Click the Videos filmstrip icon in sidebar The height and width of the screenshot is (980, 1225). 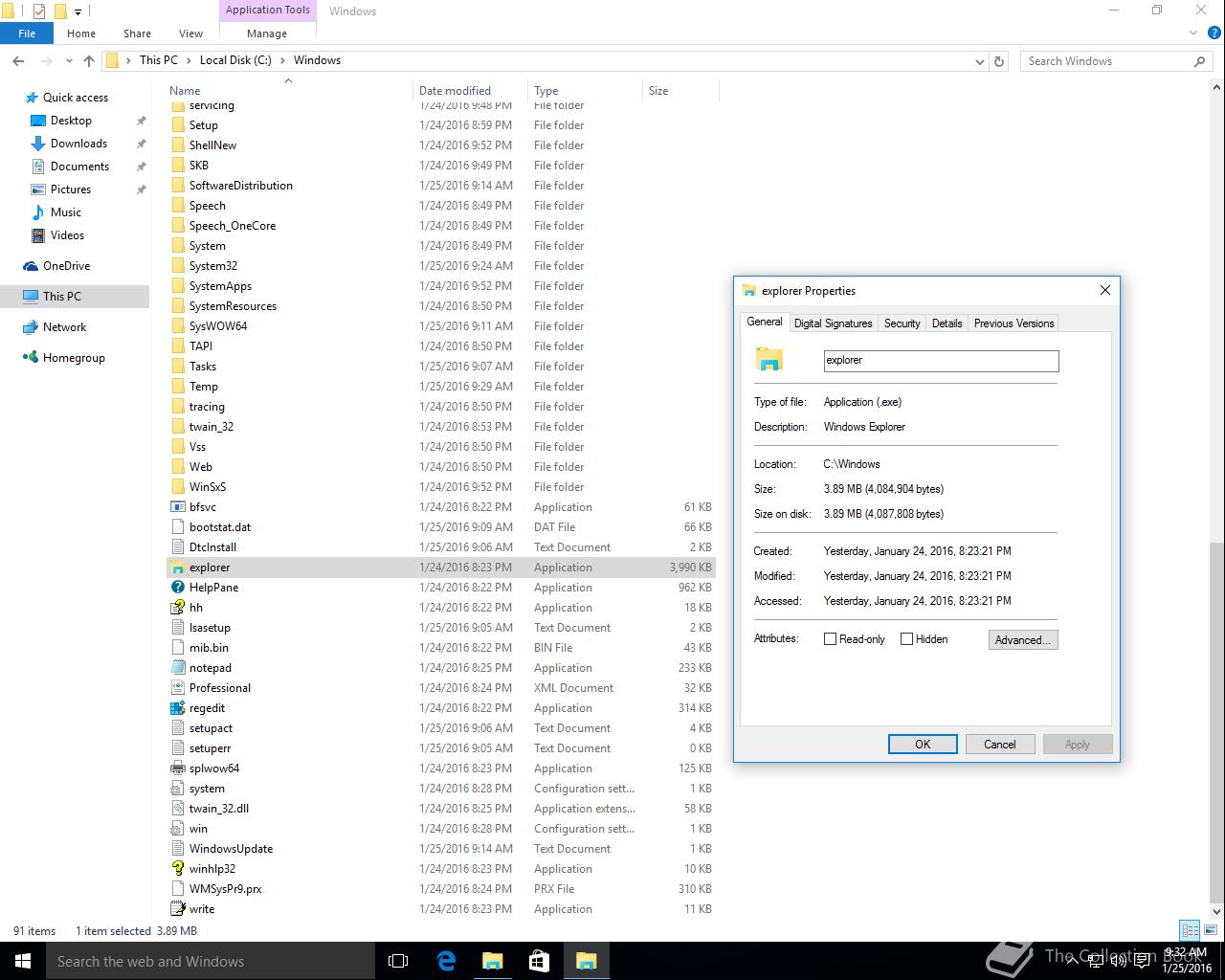(38, 235)
